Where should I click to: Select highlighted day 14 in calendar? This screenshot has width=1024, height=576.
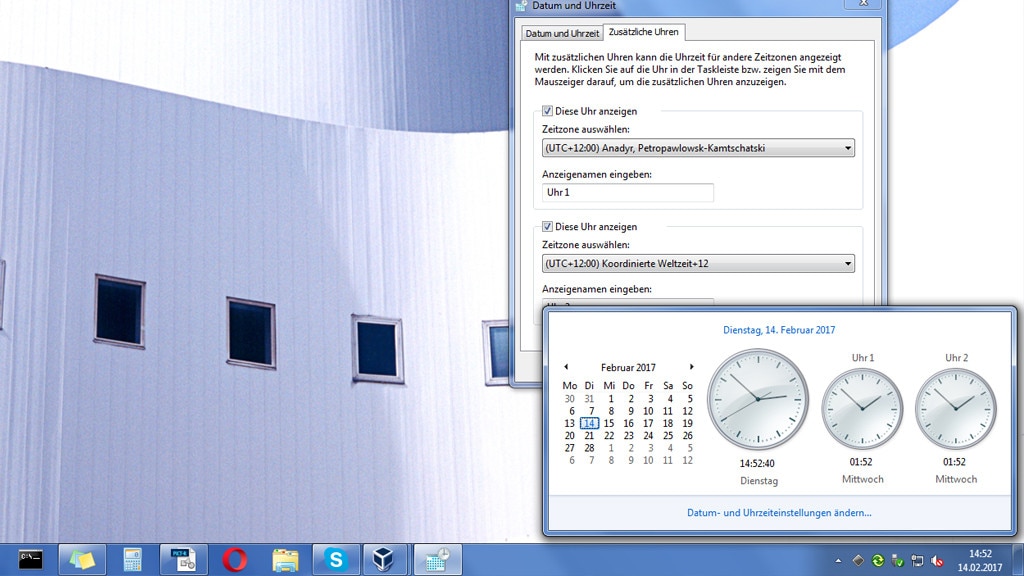pyautogui.click(x=589, y=423)
